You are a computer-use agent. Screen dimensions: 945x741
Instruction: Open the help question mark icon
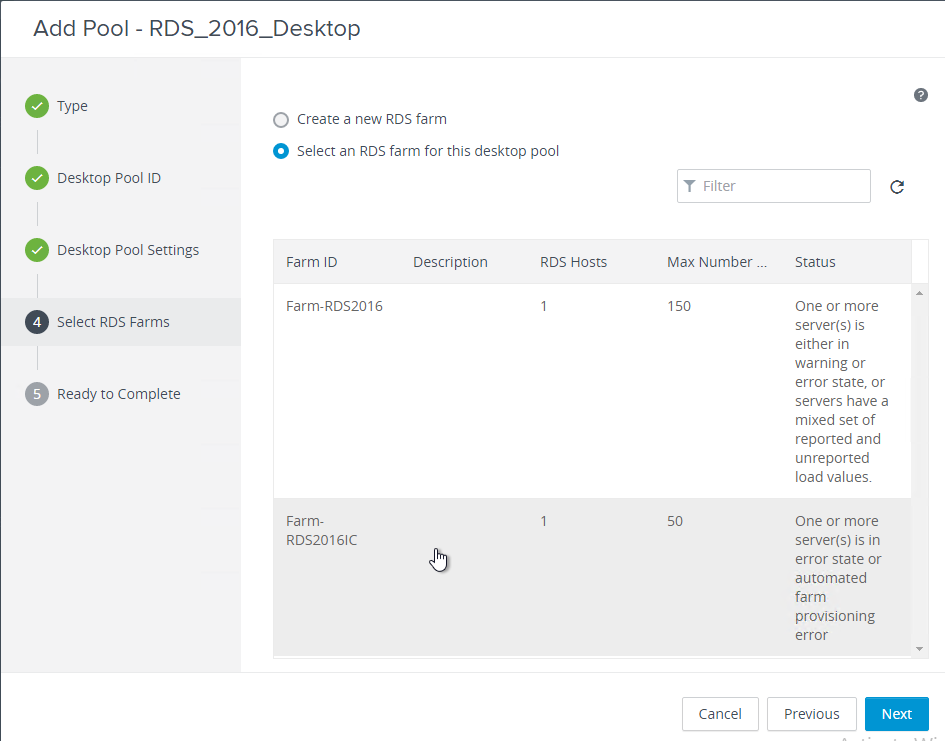[x=920, y=95]
